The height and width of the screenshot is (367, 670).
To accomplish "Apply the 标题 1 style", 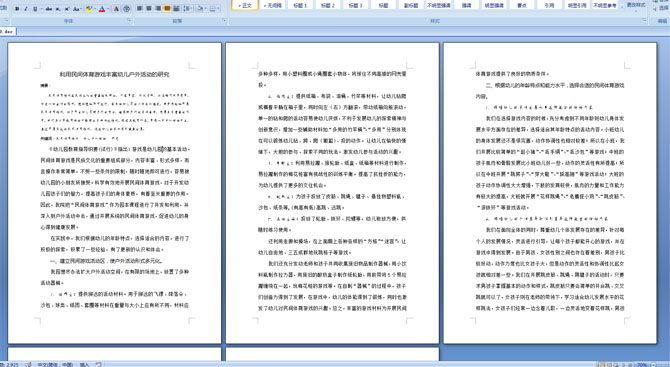I will pyautogui.click(x=300, y=5).
